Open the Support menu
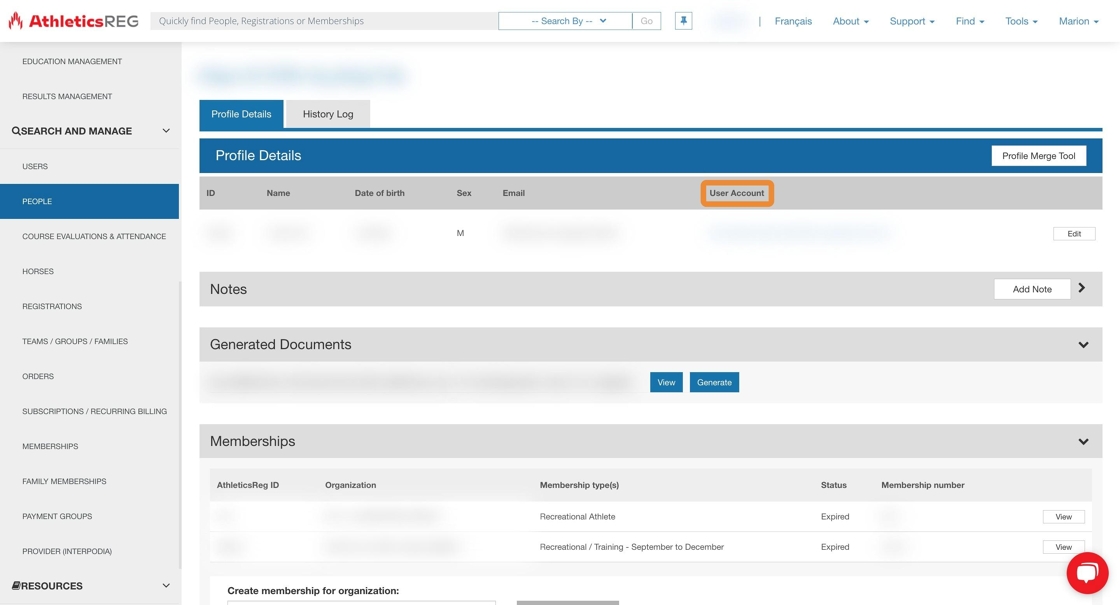The image size is (1120, 605). [911, 21]
